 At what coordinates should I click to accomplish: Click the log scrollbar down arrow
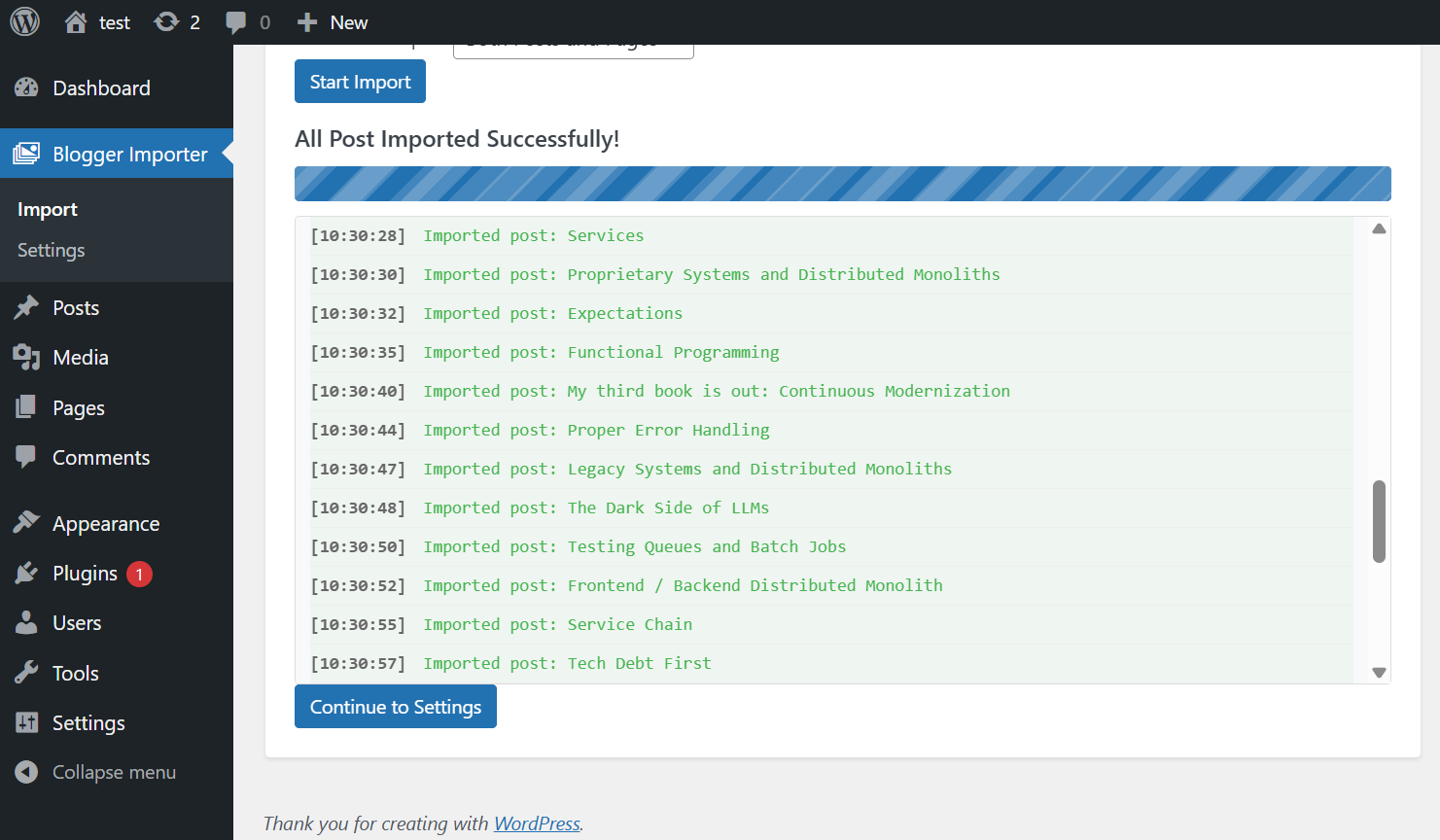point(1379,672)
